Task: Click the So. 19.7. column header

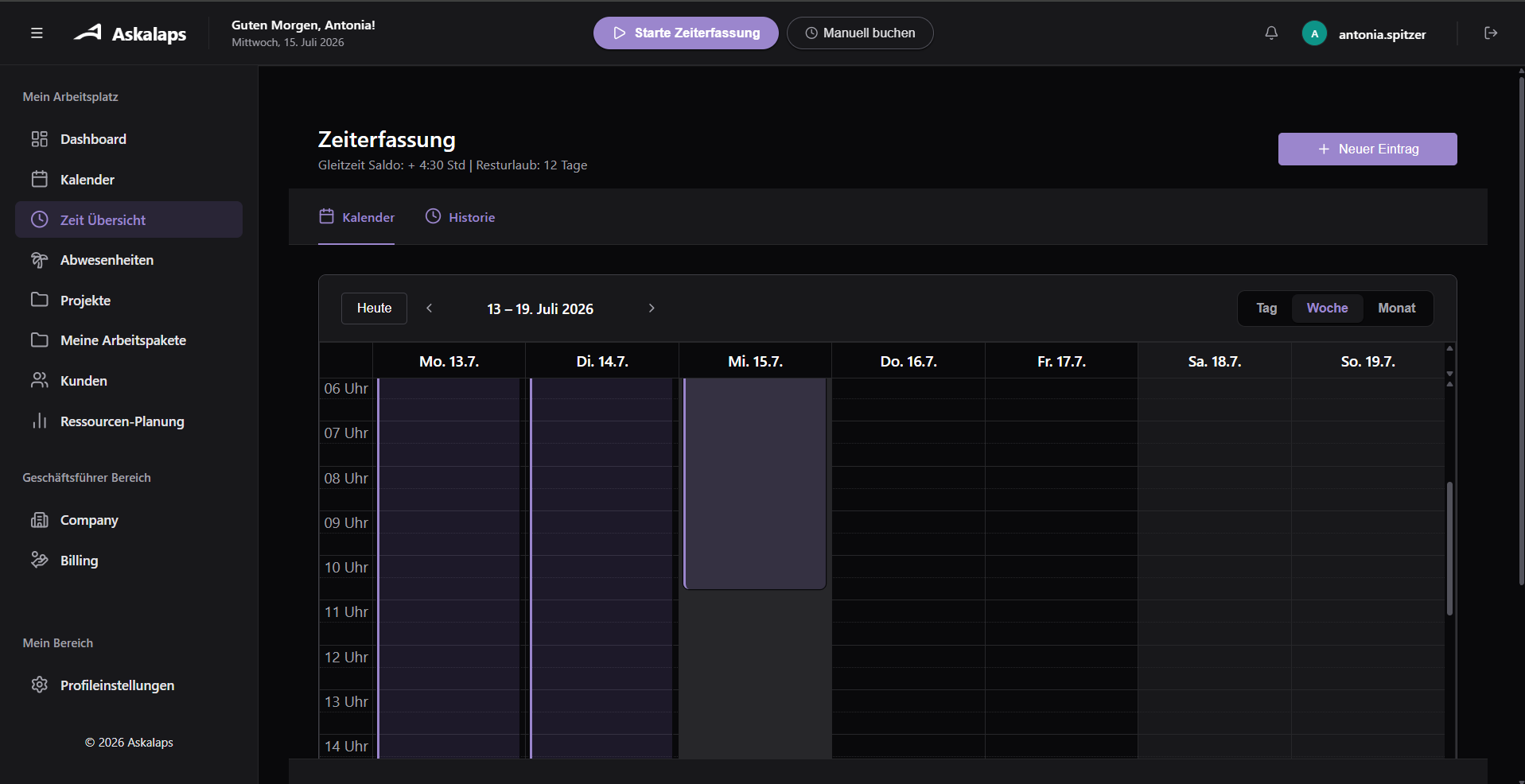Action: (1367, 362)
